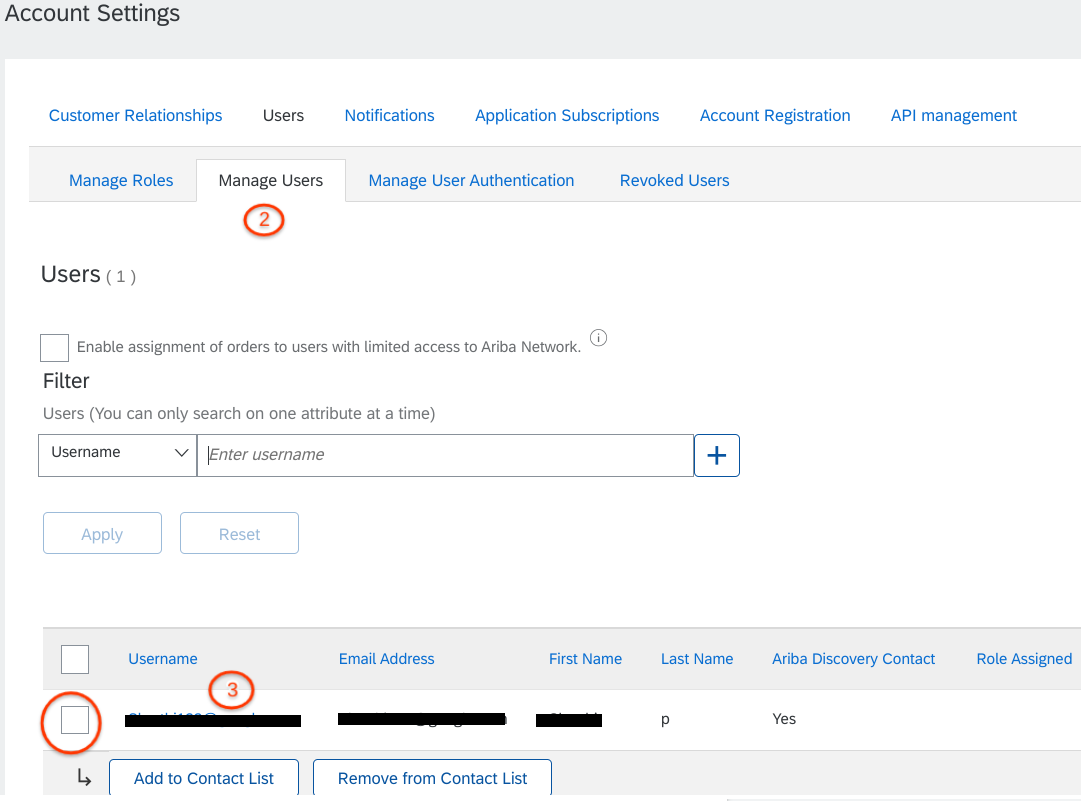Switch to Manage Roles sub-tab
Image resolution: width=1081 pixels, height=801 pixels.
121,180
